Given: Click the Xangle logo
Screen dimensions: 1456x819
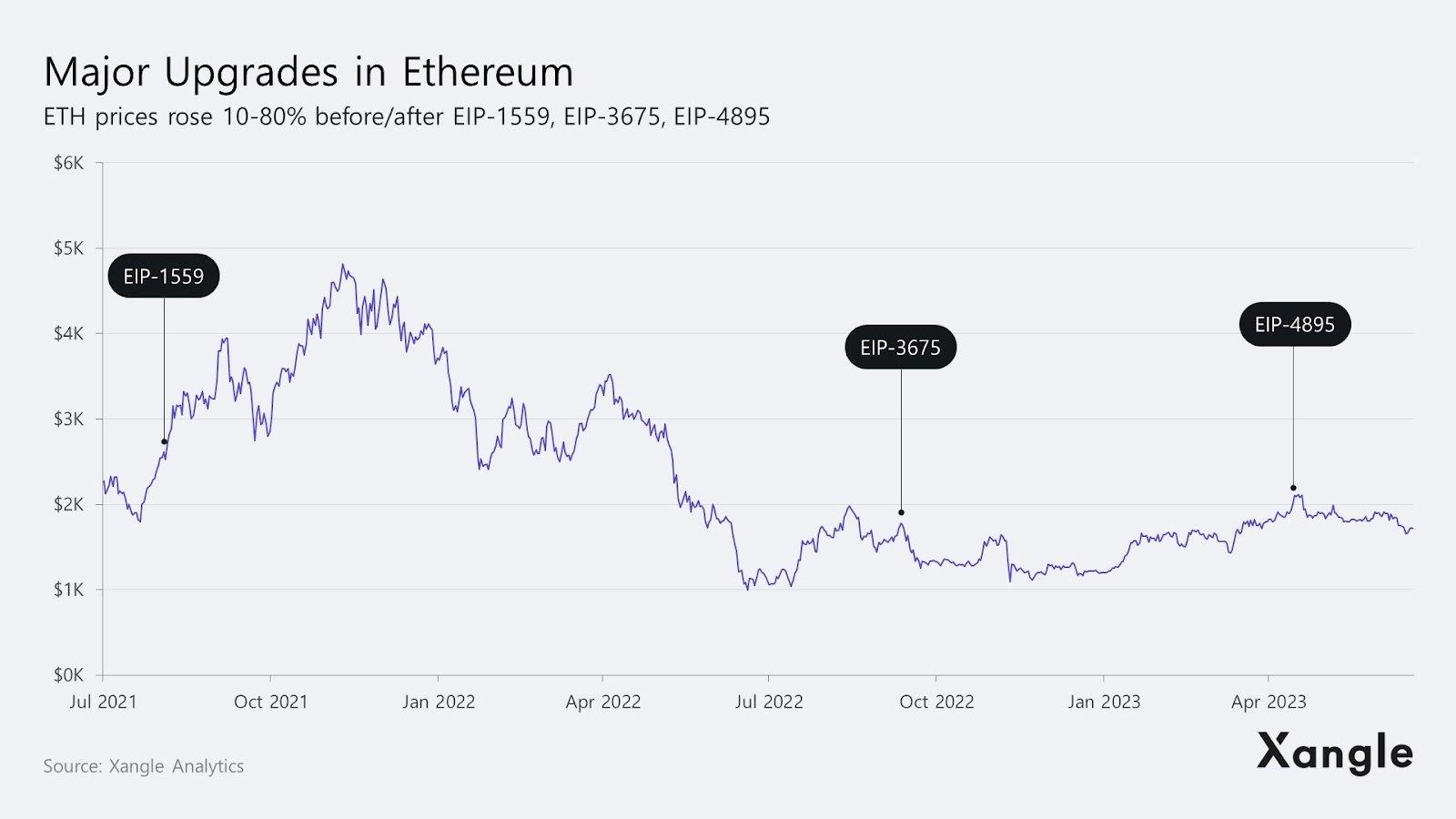Looking at the screenshot, I should coord(1334,753).
